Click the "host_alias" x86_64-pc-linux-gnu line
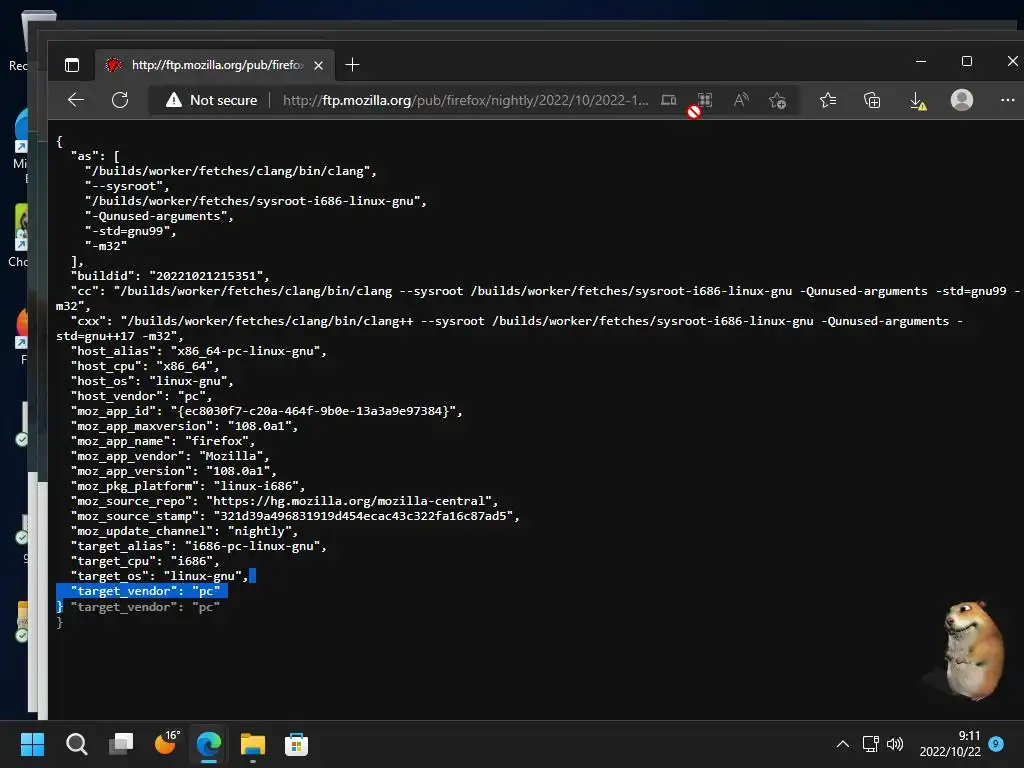 [199, 351]
